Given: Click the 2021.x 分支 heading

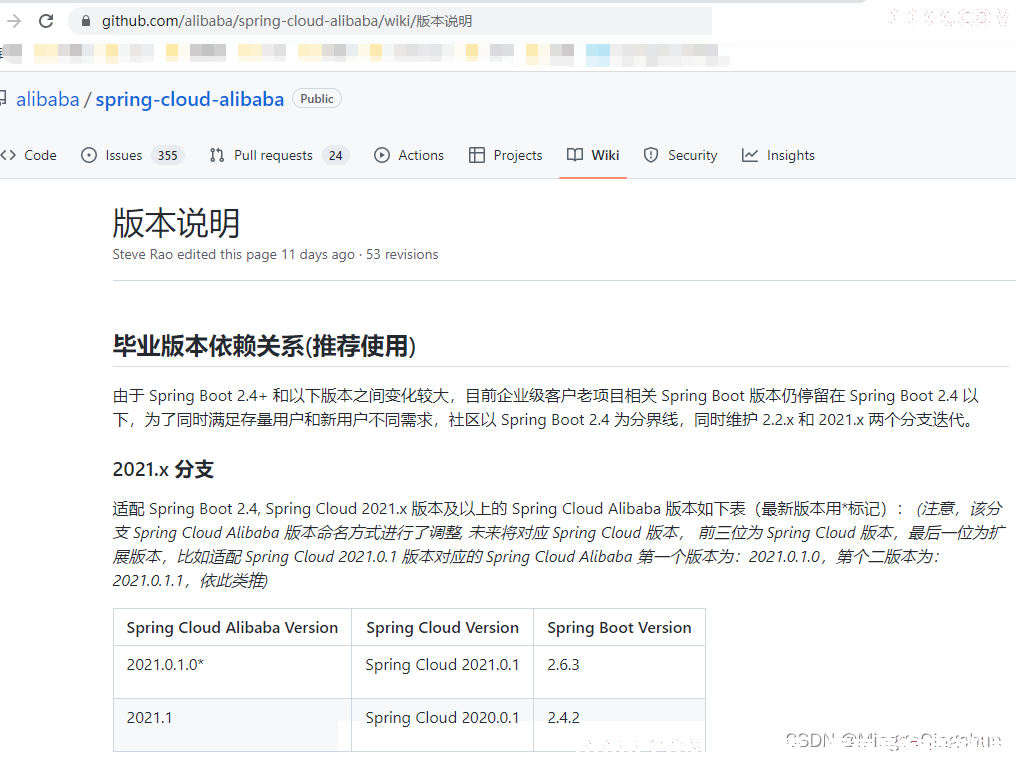Looking at the screenshot, I should [x=163, y=469].
